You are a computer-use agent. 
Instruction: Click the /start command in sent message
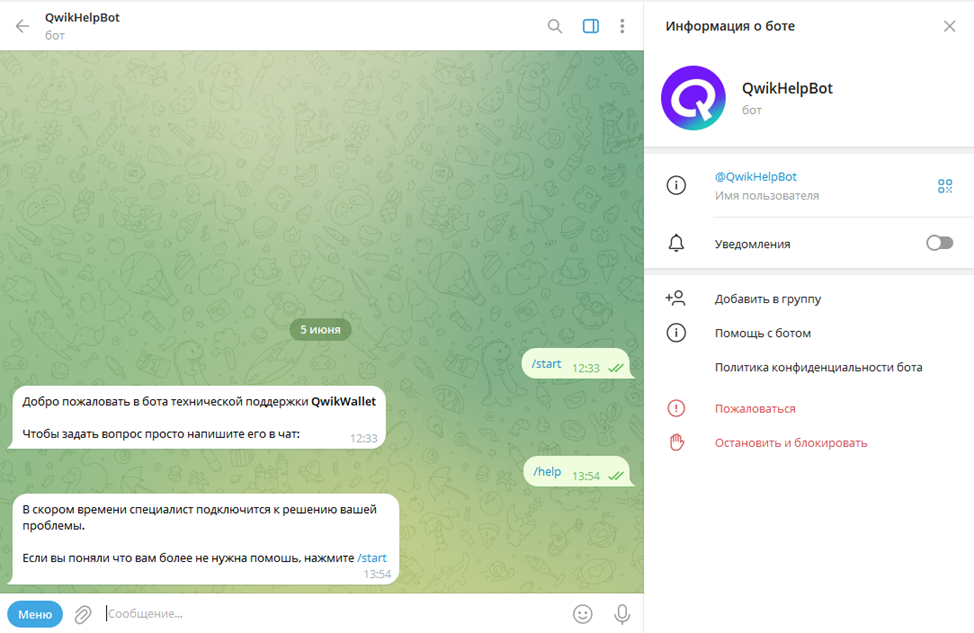tap(546, 364)
